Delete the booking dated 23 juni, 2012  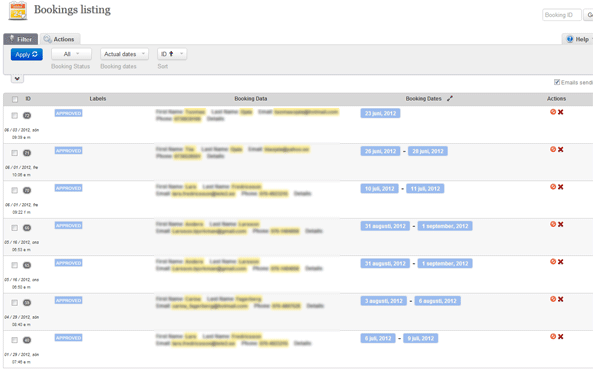click(x=560, y=112)
